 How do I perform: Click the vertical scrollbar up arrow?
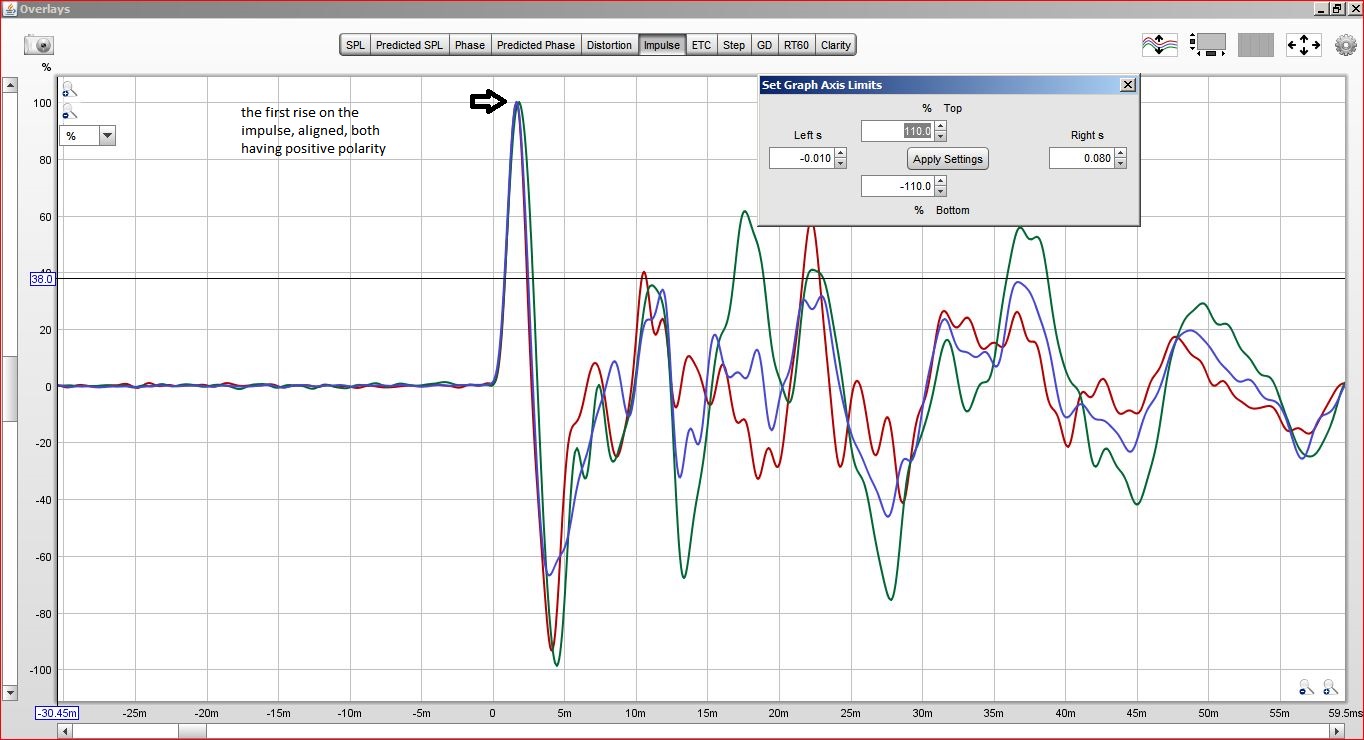click(x=10, y=86)
